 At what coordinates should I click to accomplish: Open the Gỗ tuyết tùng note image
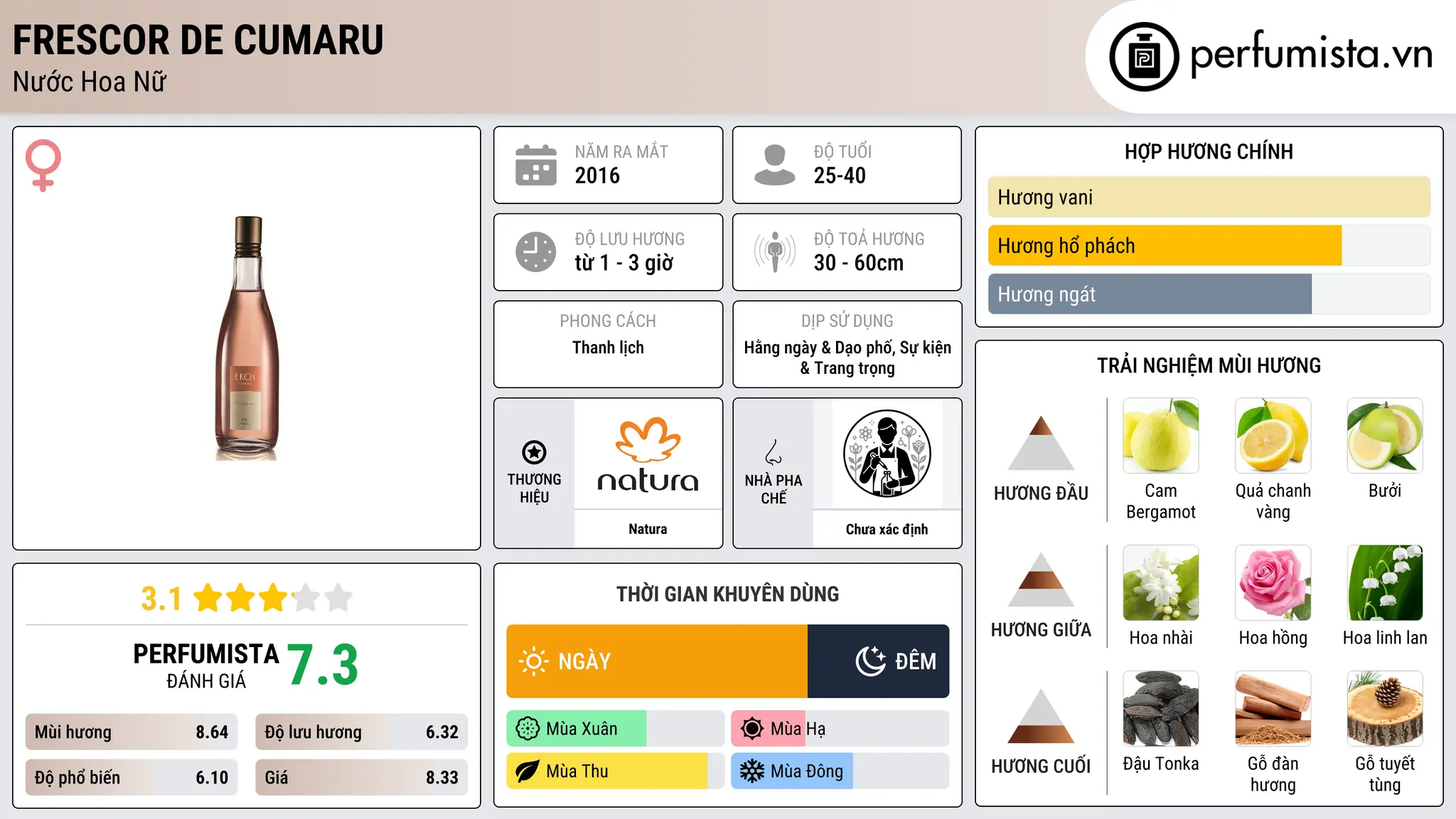[1385, 709]
